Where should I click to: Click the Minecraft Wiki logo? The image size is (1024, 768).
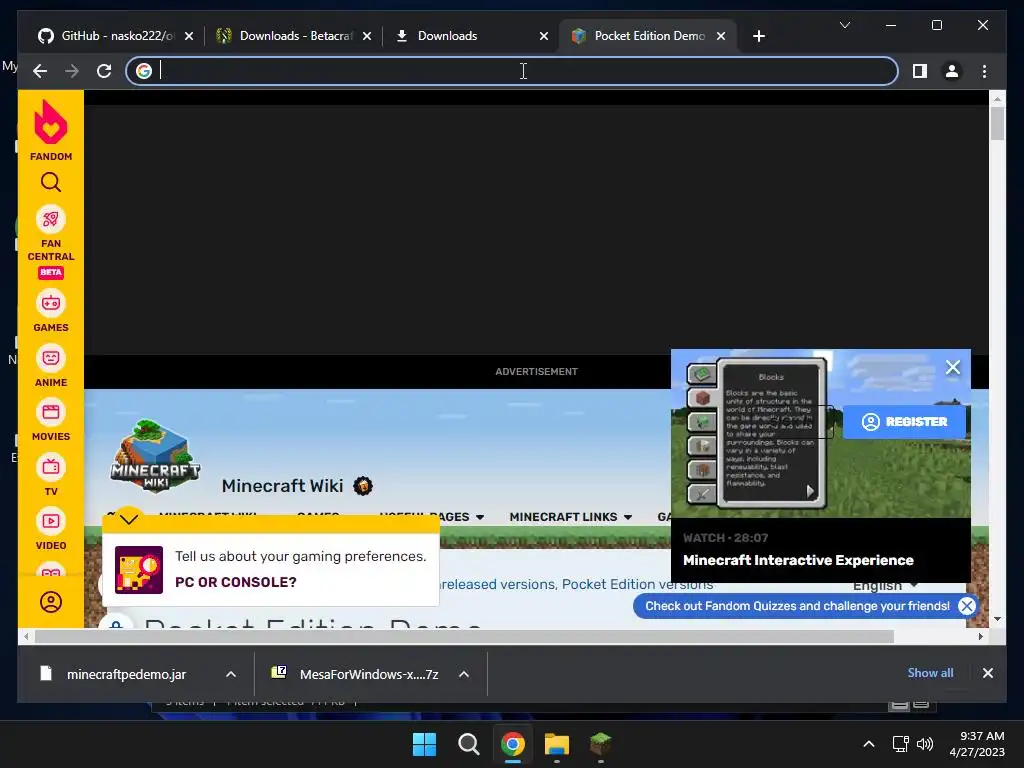[155, 456]
